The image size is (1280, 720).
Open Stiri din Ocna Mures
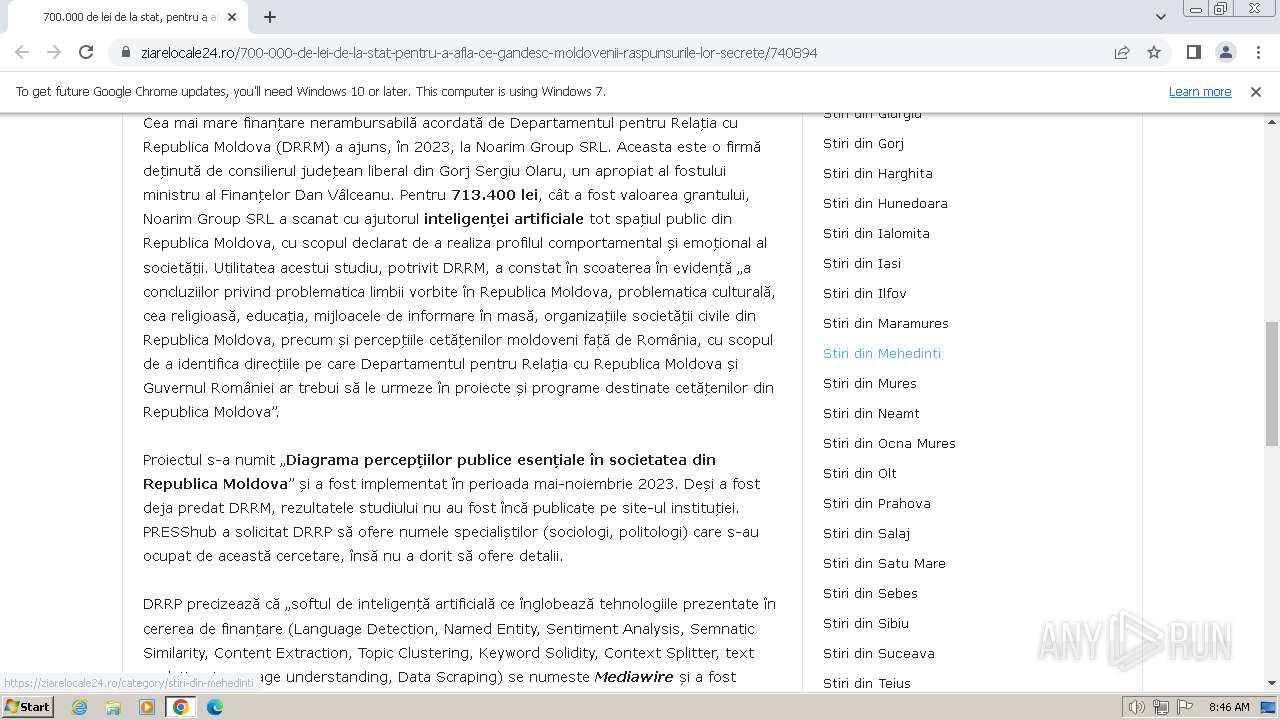pos(889,443)
